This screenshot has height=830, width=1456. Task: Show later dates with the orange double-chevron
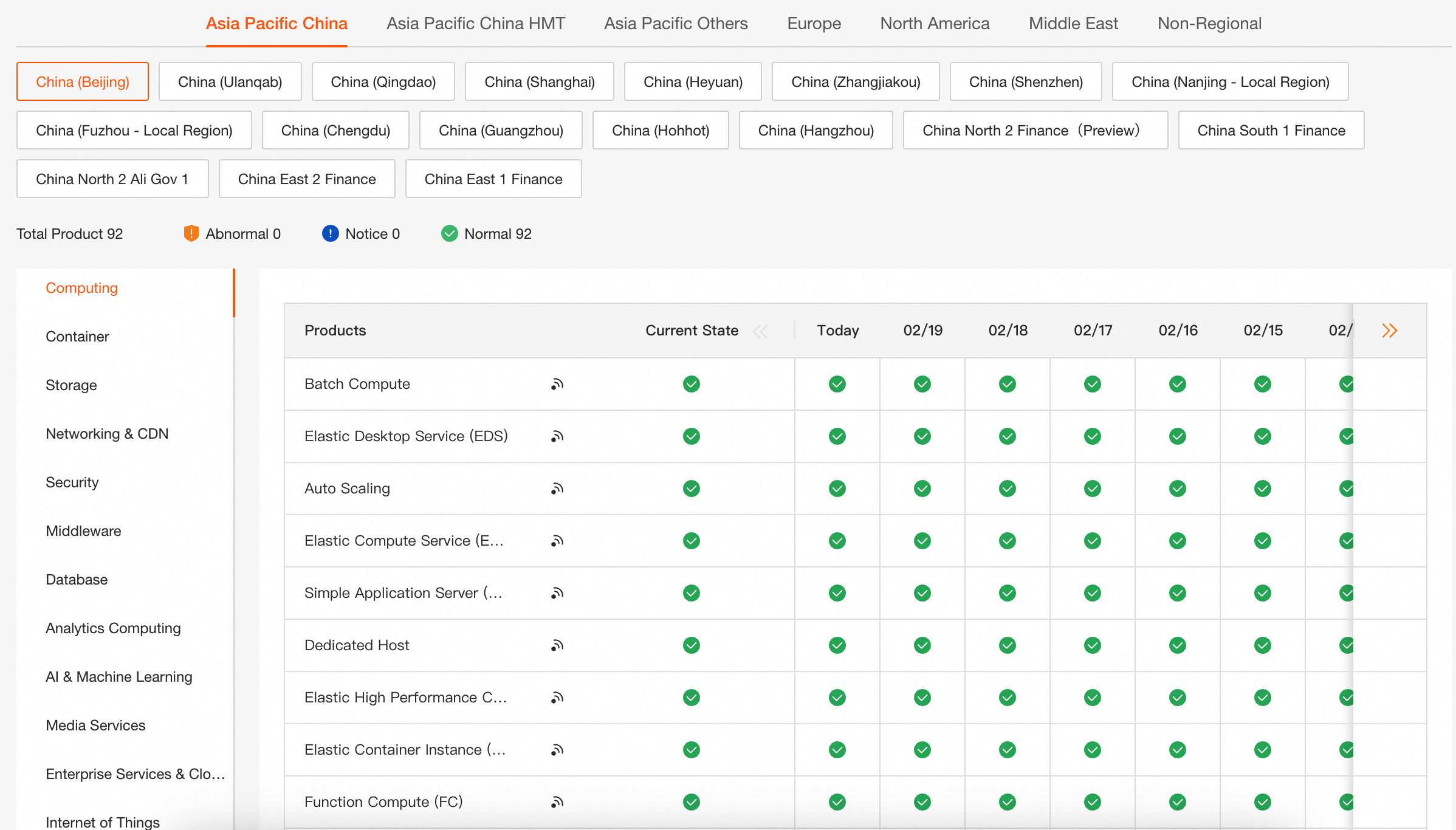click(x=1390, y=331)
